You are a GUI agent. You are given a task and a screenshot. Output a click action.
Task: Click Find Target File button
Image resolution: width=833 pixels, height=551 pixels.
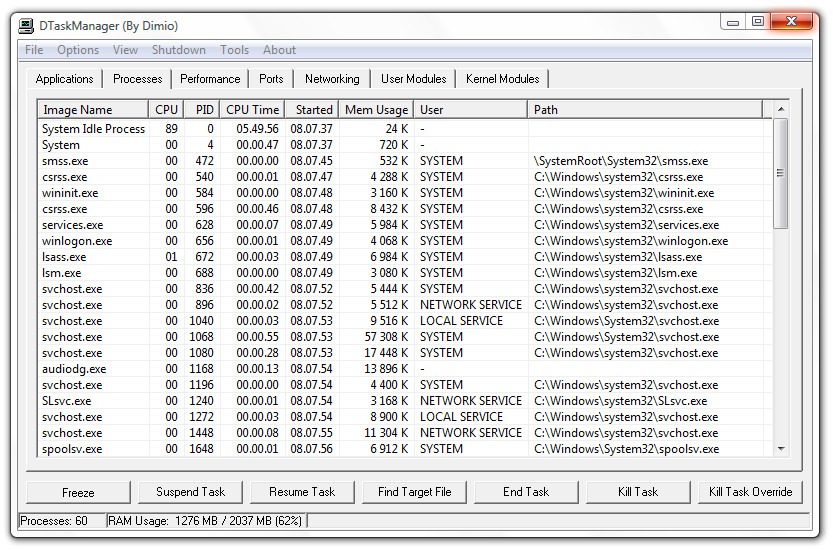(x=414, y=492)
